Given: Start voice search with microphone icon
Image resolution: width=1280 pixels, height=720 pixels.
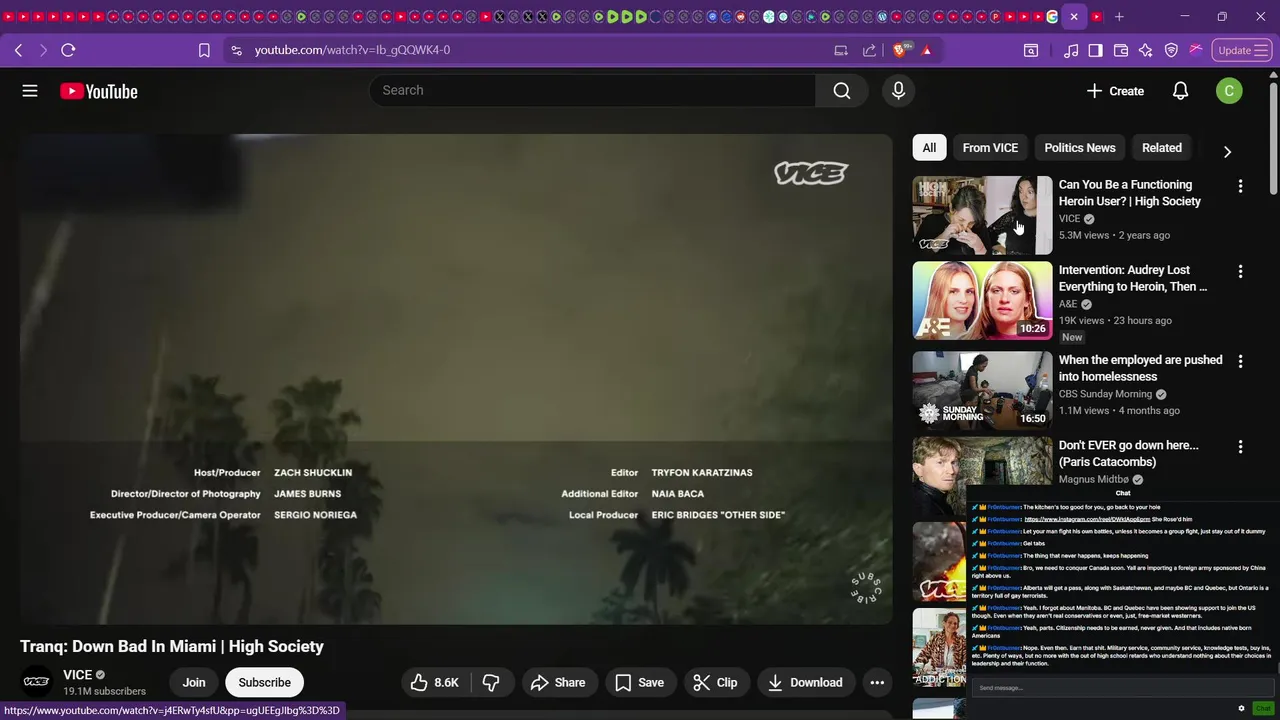Looking at the screenshot, I should point(898,91).
